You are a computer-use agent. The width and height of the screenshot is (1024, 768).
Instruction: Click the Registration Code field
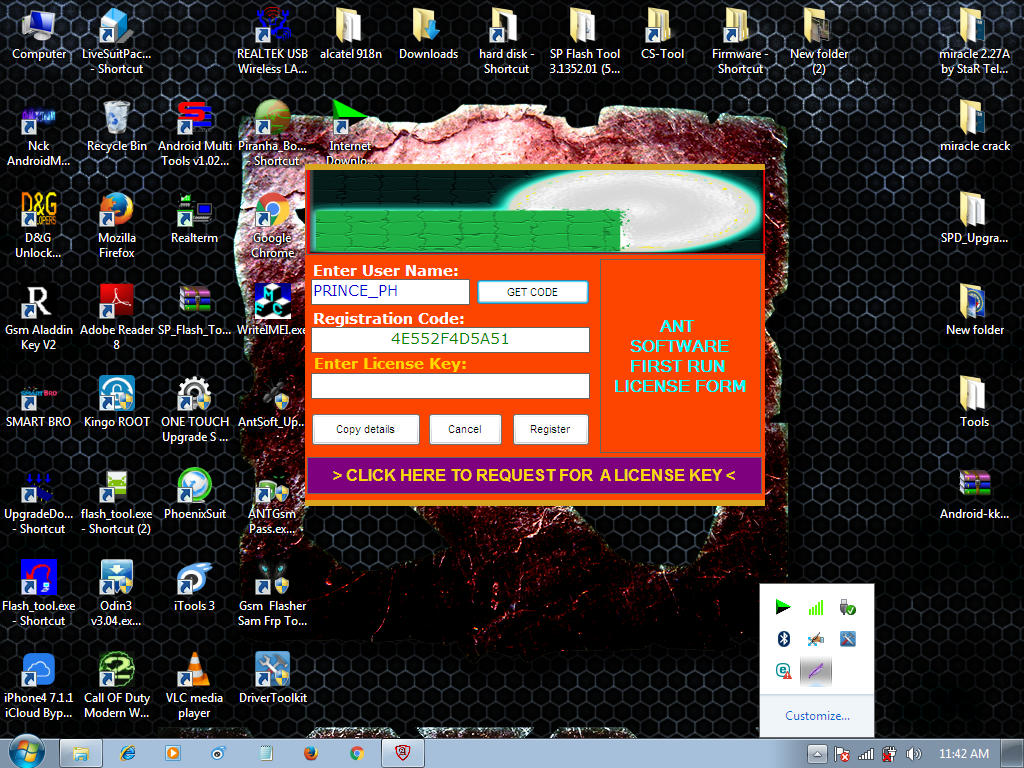[x=450, y=339]
